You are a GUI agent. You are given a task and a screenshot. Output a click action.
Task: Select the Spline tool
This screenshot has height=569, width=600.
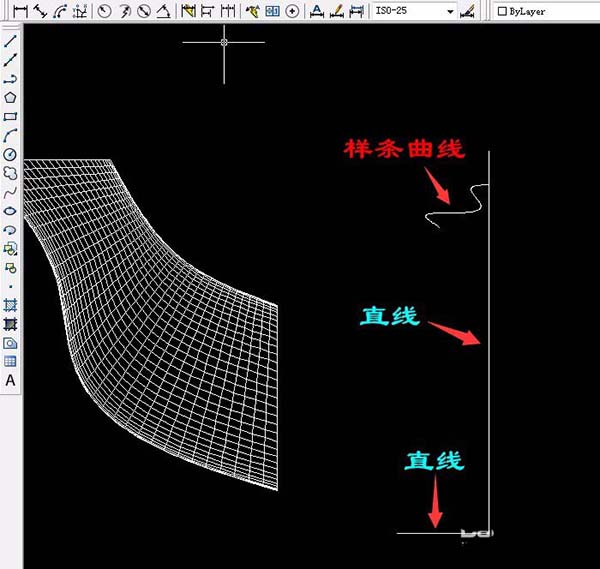pyautogui.click(x=10, y=192)
